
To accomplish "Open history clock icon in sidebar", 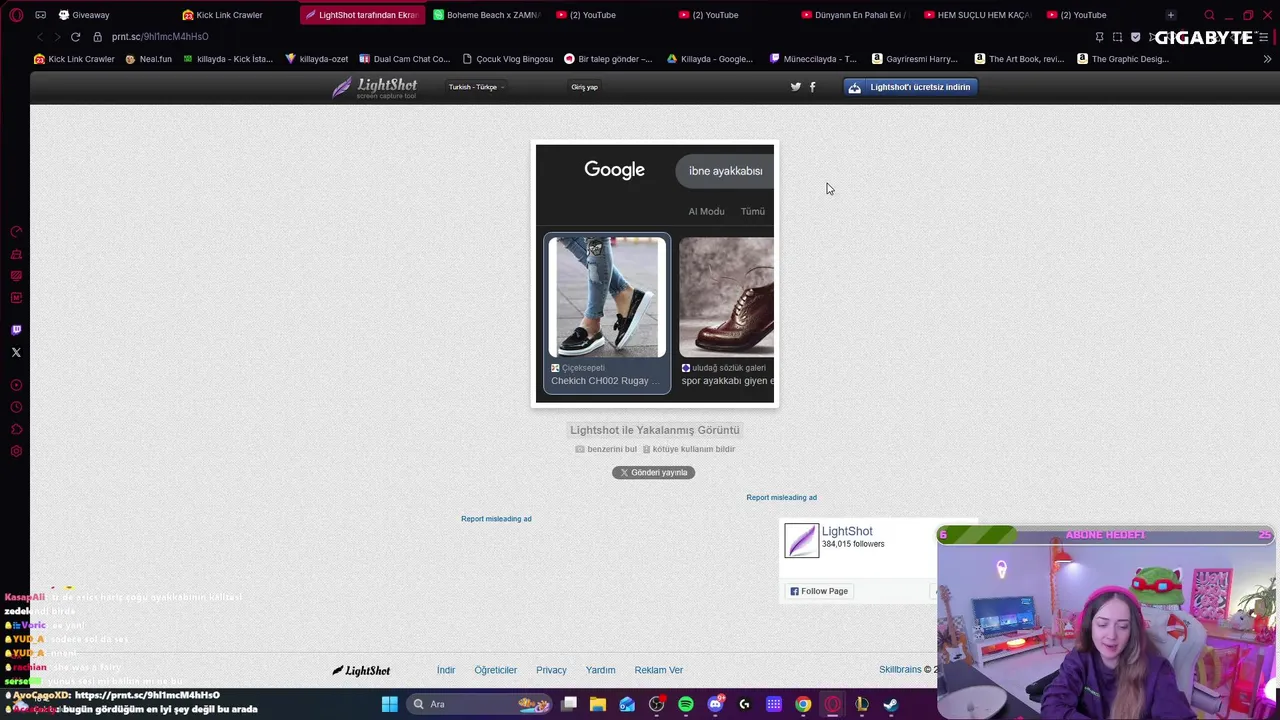I will pyautogui.click(x=16, y=407).
